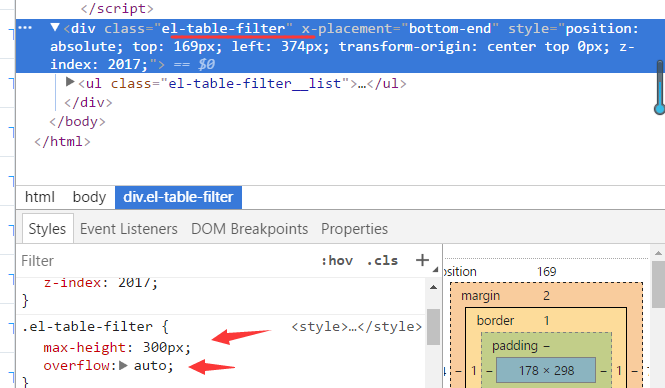
Task: Click the styles pane scroll-up arrow
Action: coord(433,288)
